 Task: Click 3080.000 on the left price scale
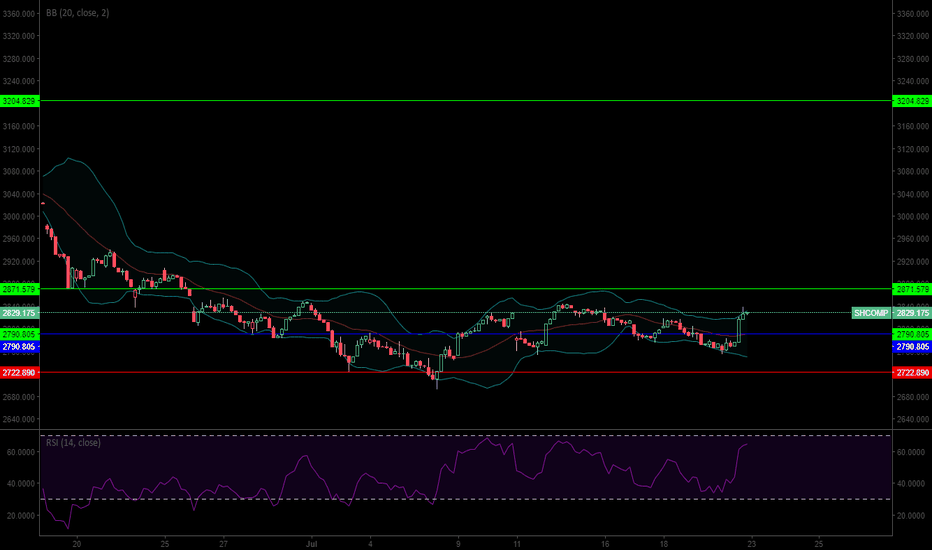18,171
